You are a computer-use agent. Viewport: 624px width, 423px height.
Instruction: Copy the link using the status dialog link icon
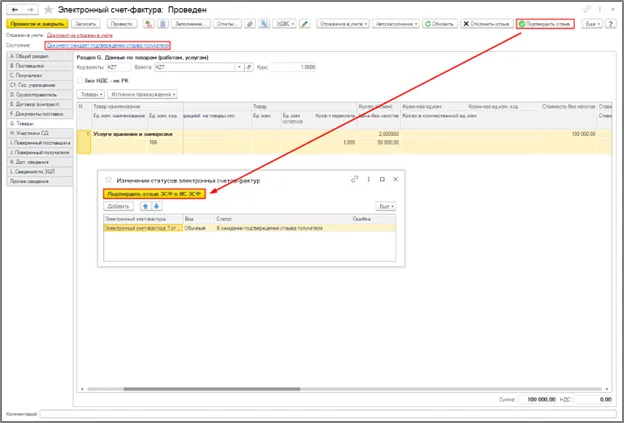coord(354,179)
